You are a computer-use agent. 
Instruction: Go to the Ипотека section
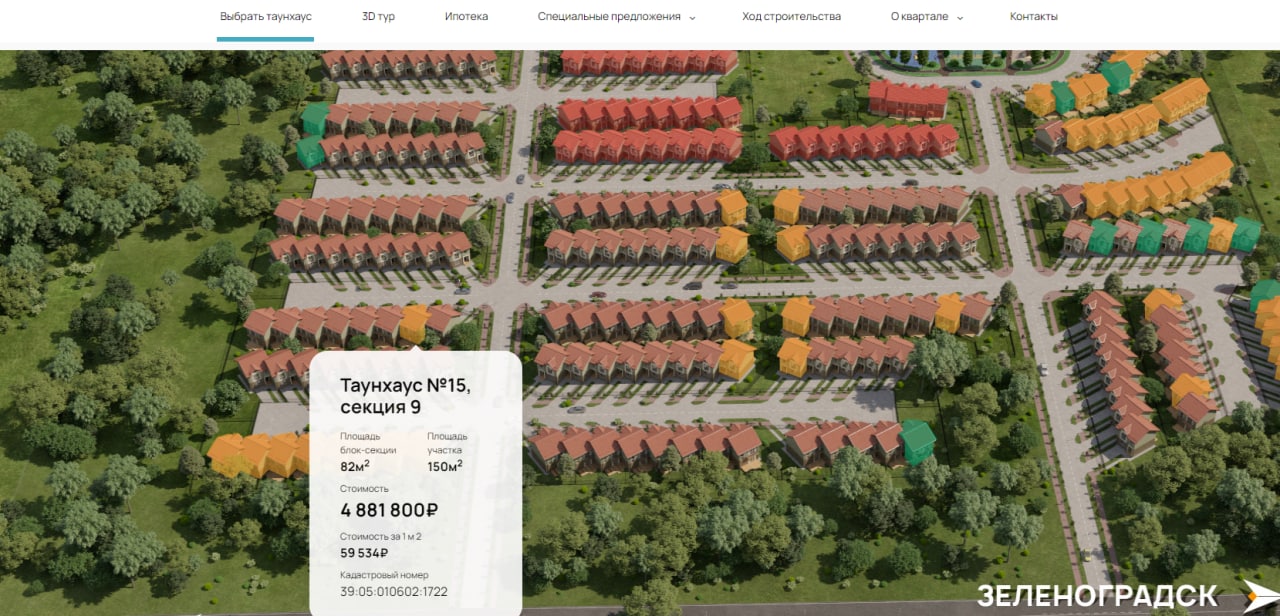point(466,16)
